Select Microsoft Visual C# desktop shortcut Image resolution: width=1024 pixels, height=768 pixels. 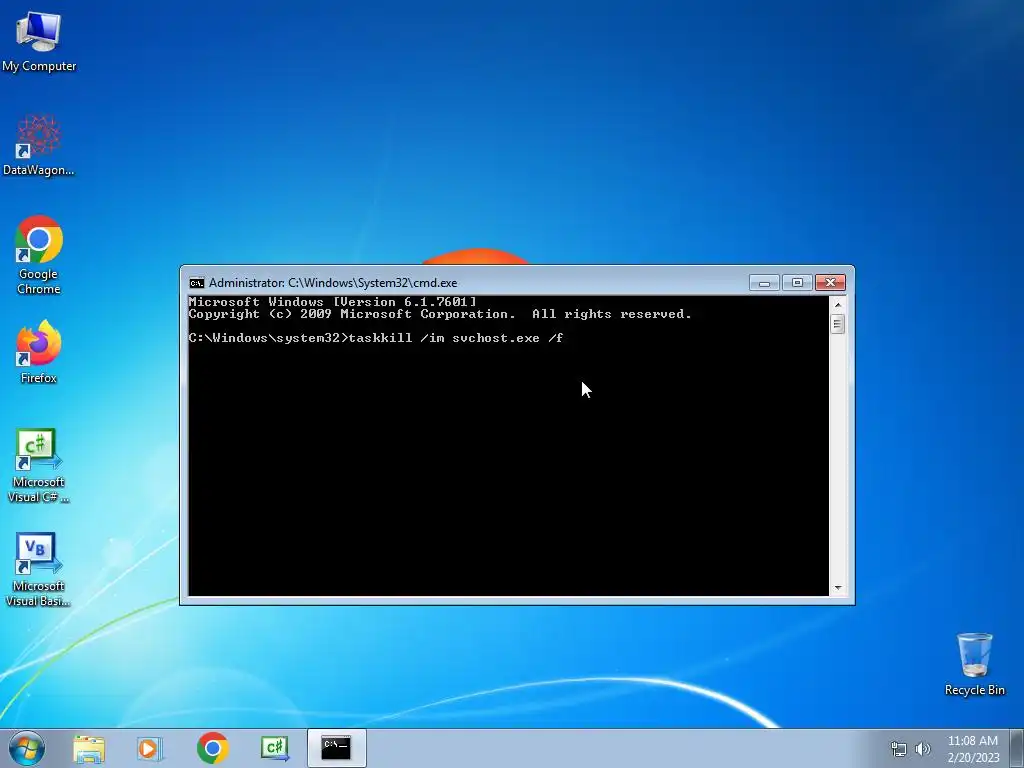tap(39, 466)
